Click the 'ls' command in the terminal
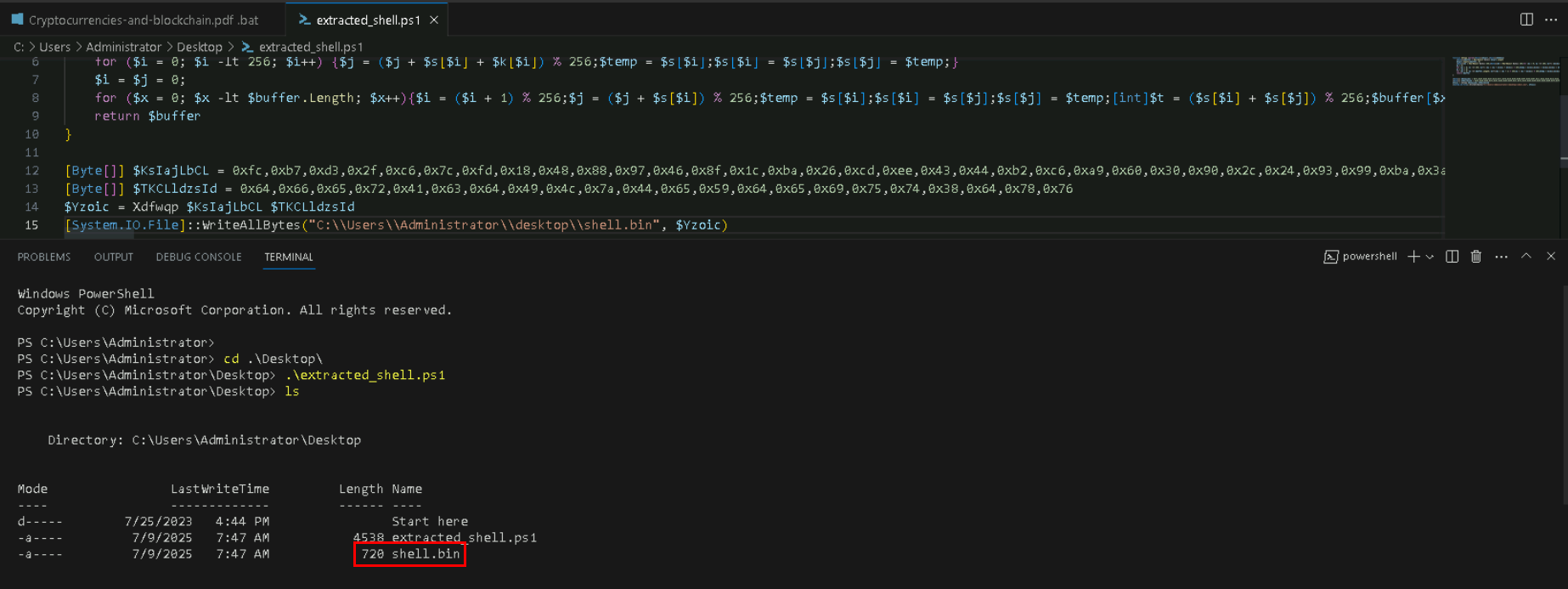The height and width of the screenshot is (589, 1568). tap(292, 392)
